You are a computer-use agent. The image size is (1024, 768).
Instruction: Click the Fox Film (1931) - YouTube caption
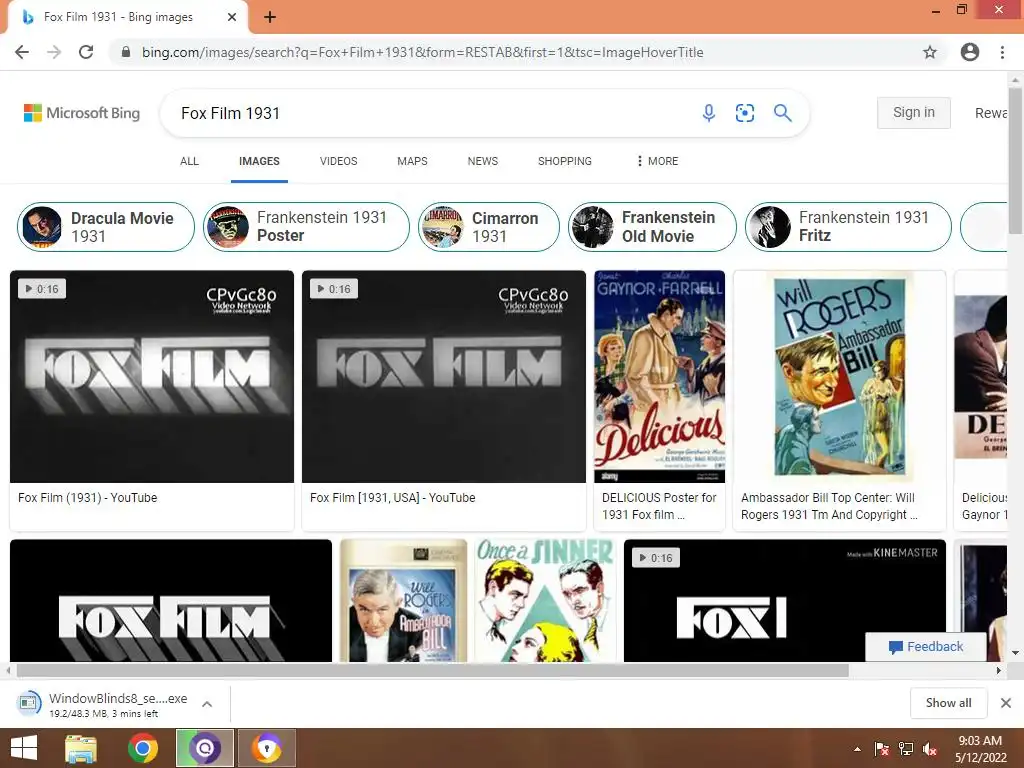(88, 498)
